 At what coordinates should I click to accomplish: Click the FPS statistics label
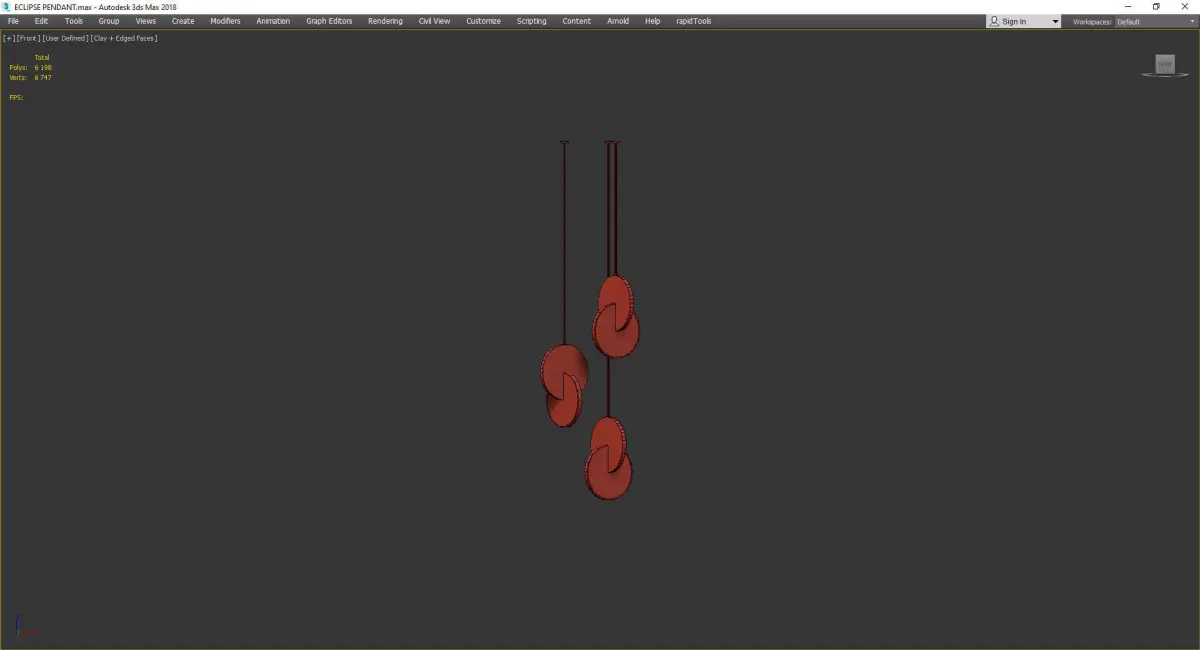point(16,97)
